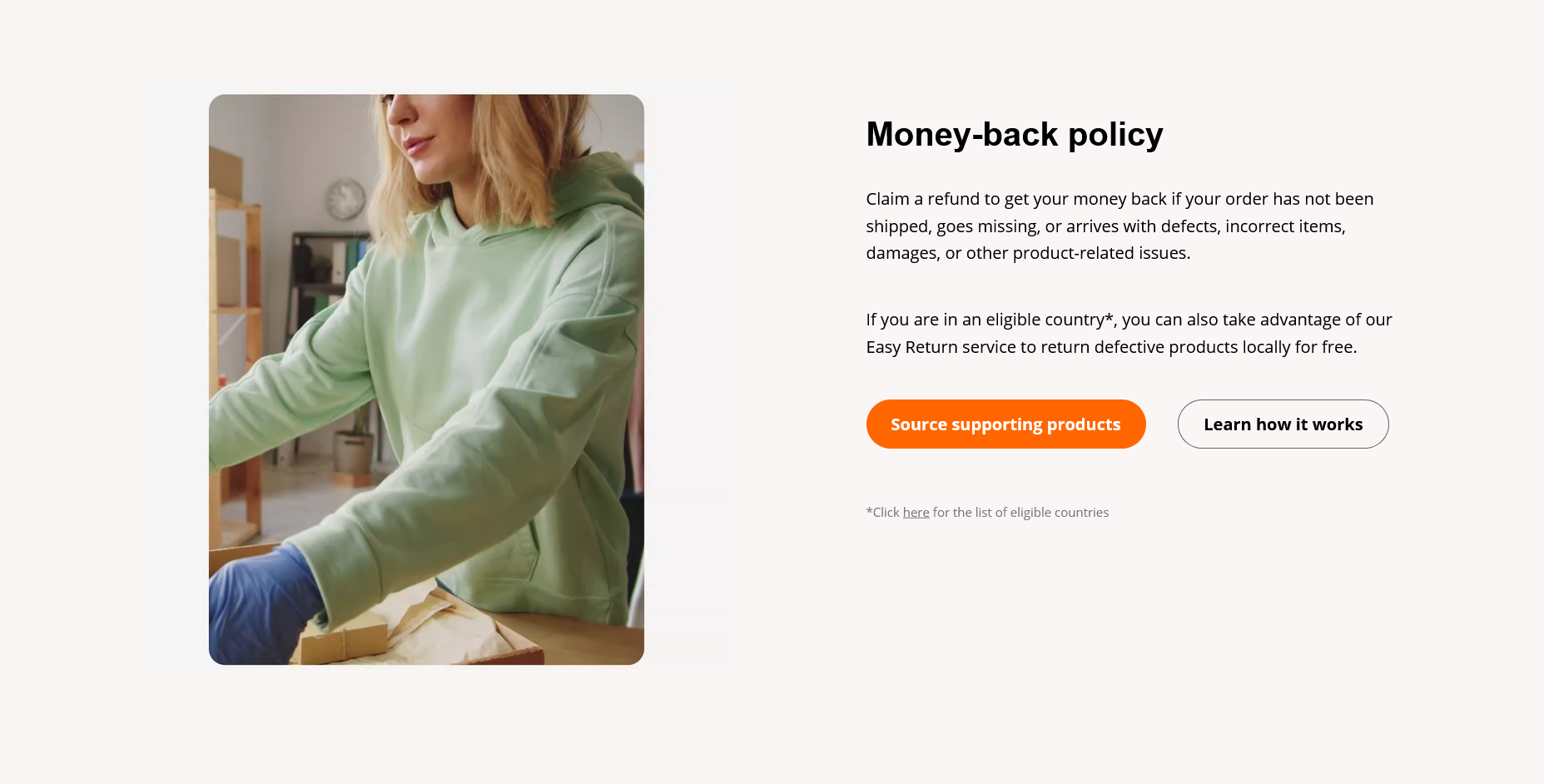Click the "Claim a refund" paragraph text

(1120, 226)
